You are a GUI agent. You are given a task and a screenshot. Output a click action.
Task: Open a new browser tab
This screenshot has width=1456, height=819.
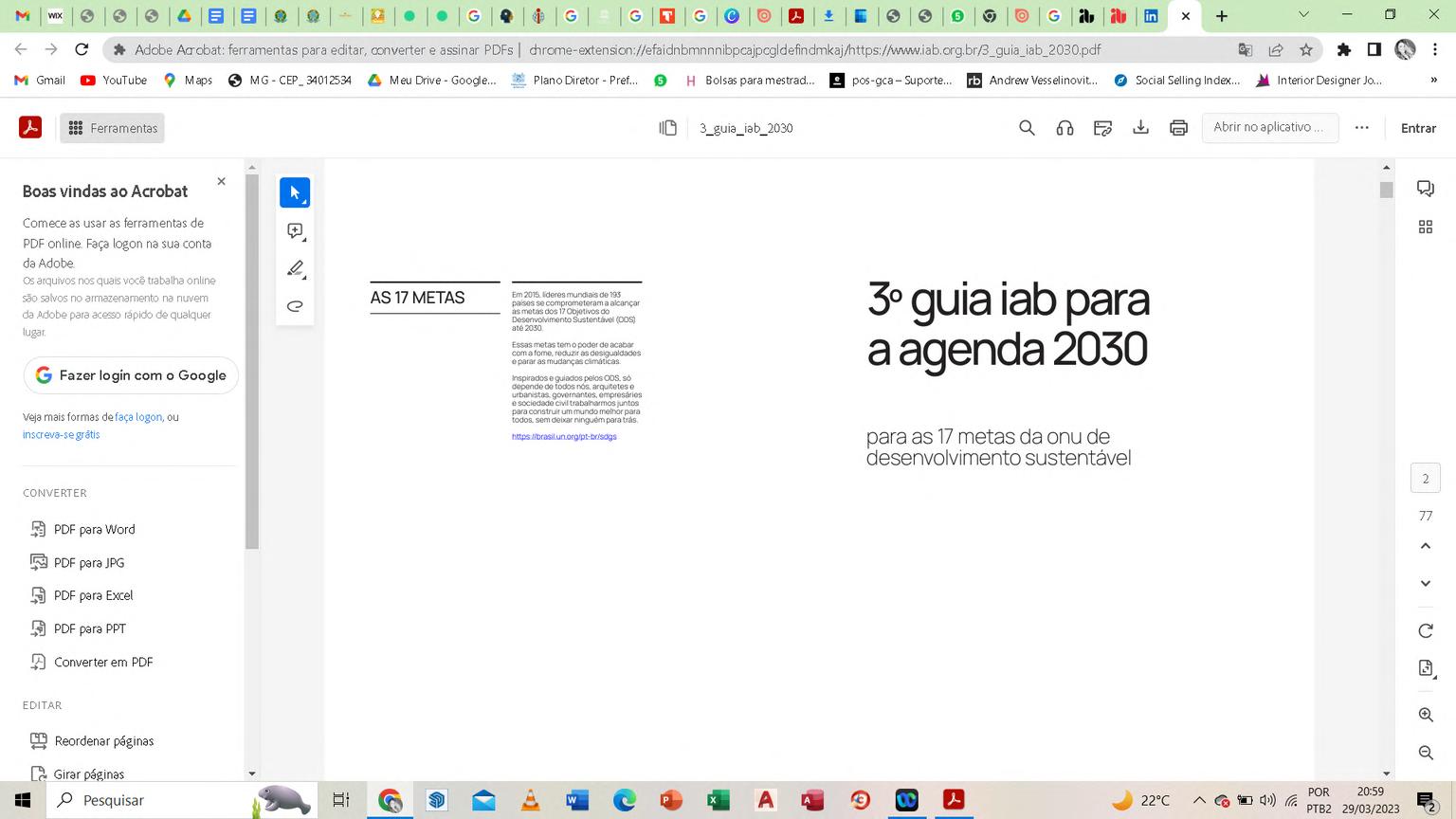(x=1222, y=16)
